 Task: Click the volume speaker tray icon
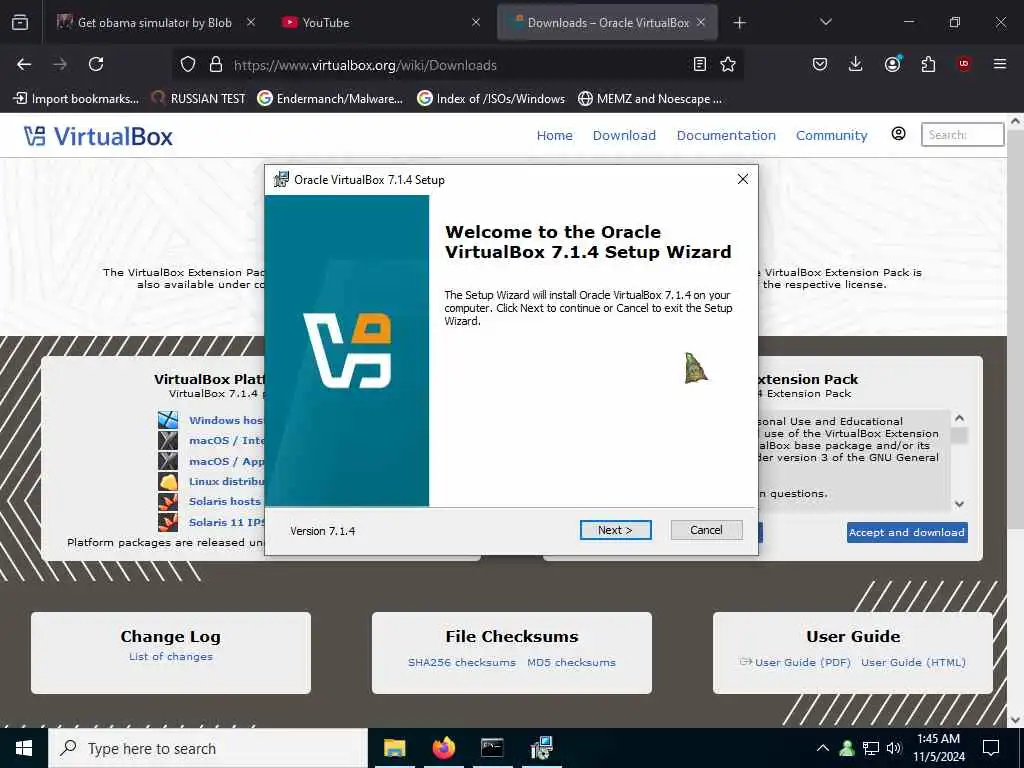coord(894,748)
